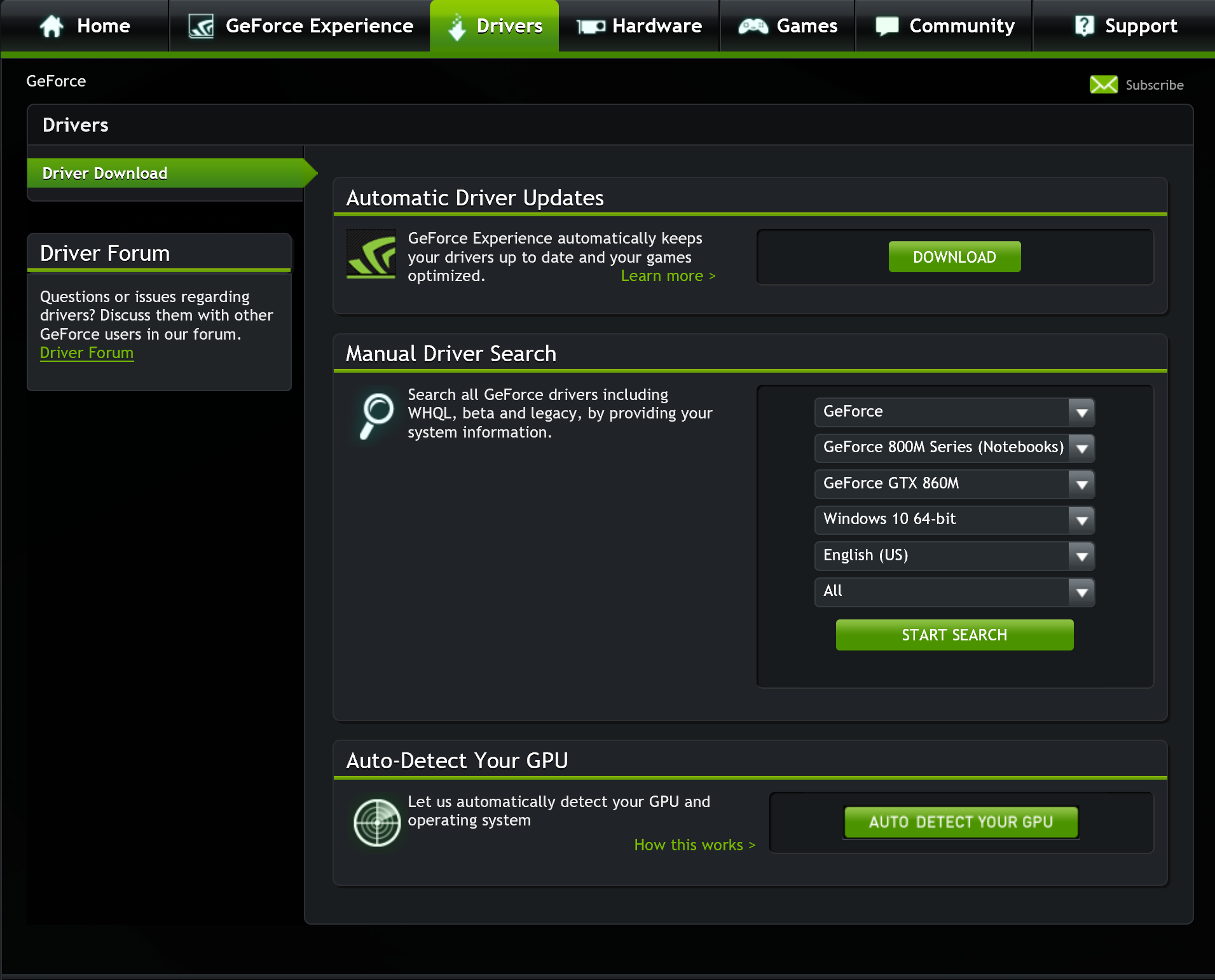1215x980 pixels.
Task: Click the Home house icon
Action: coord(51,26)
